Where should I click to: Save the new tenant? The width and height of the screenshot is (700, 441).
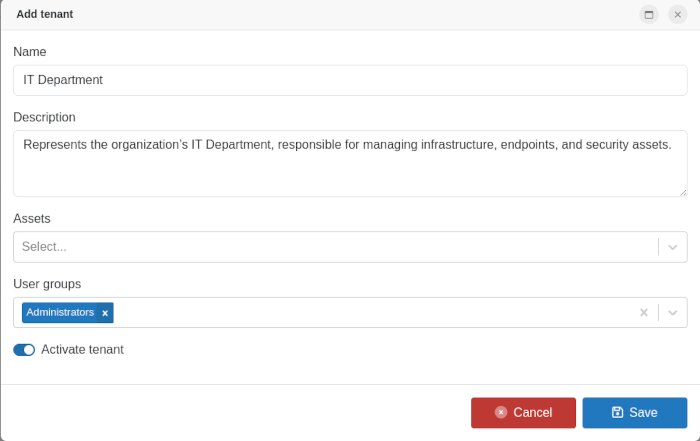coord(634,412)
